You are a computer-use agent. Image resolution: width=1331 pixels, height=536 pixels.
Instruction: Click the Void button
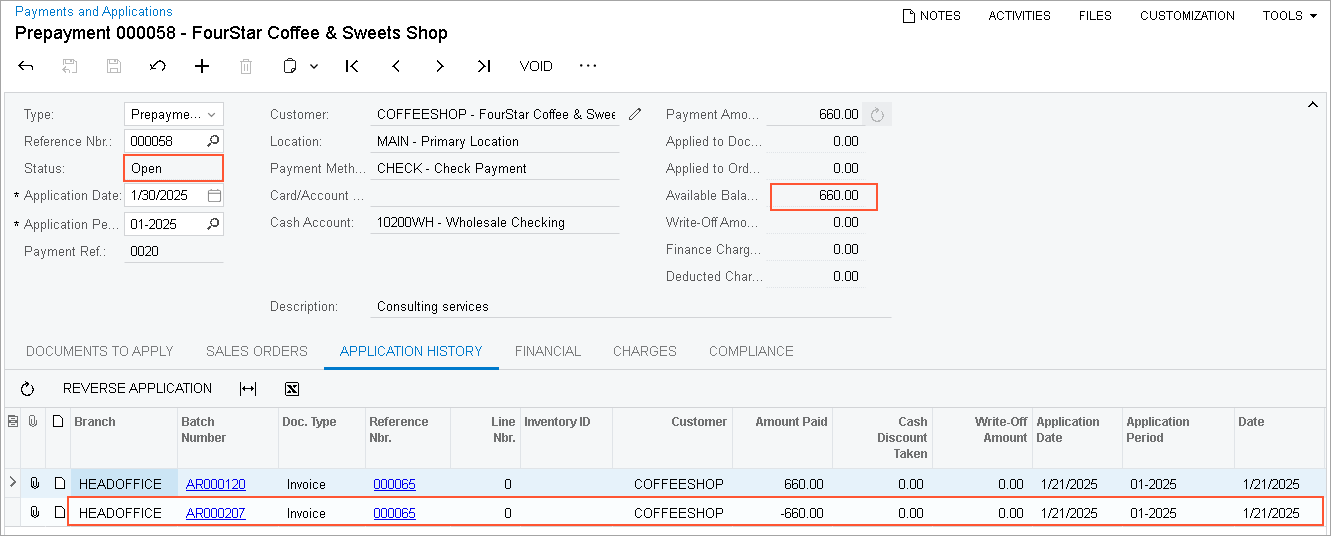536,66
